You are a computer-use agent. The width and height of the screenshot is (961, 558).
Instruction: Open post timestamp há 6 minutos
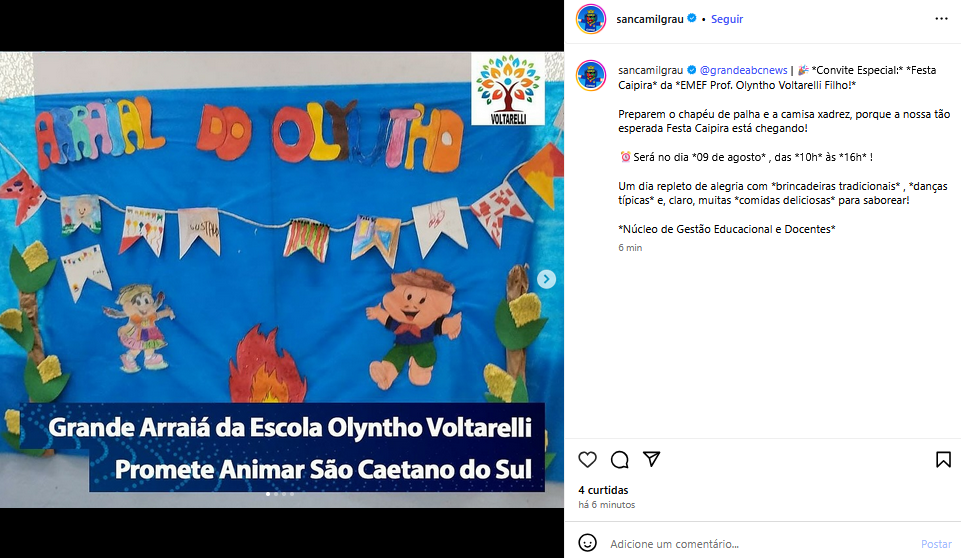tap(607, 505)
